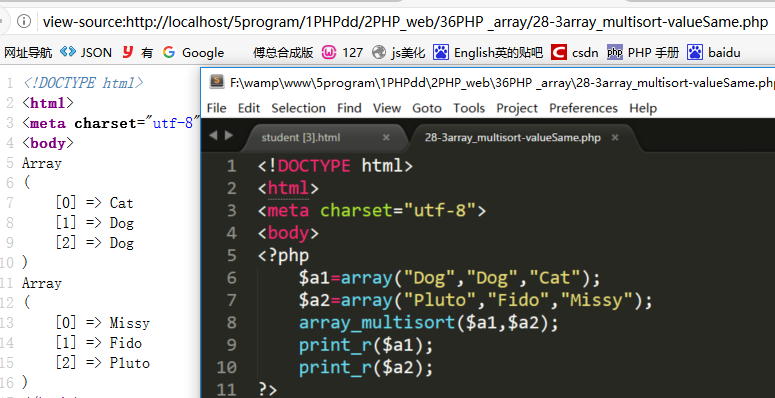Open the PHP 手册 bookmark
This screenshot has height=398, width=775.
click(x=643, y=52)
